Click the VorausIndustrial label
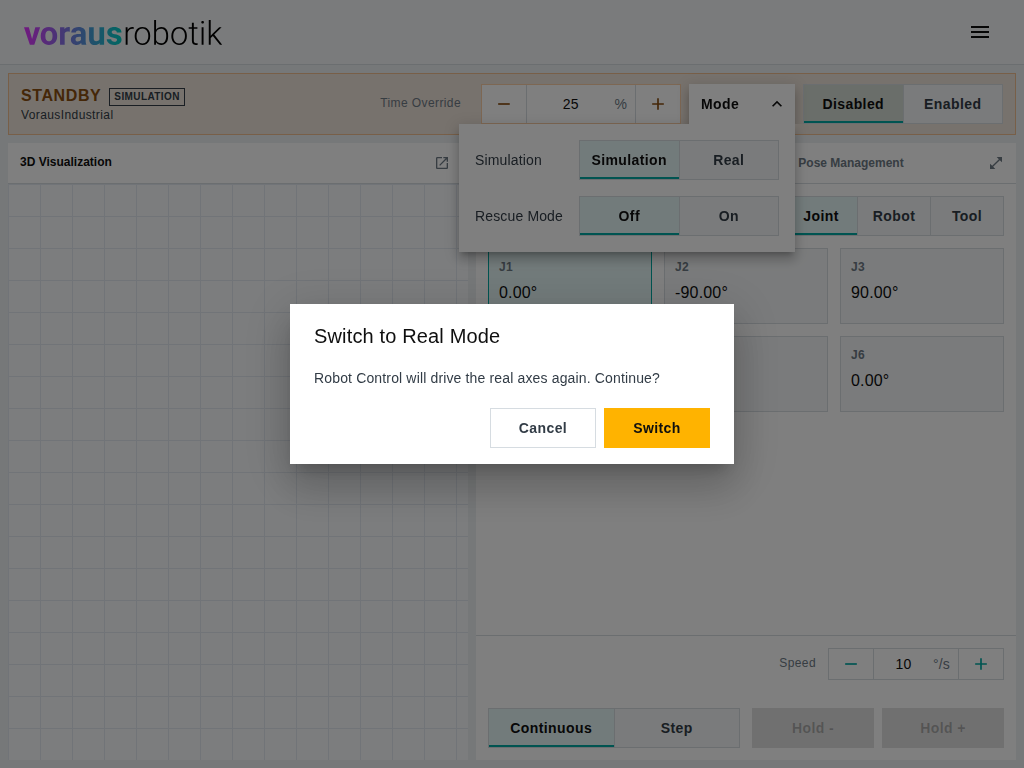 [x=67, y=115]
